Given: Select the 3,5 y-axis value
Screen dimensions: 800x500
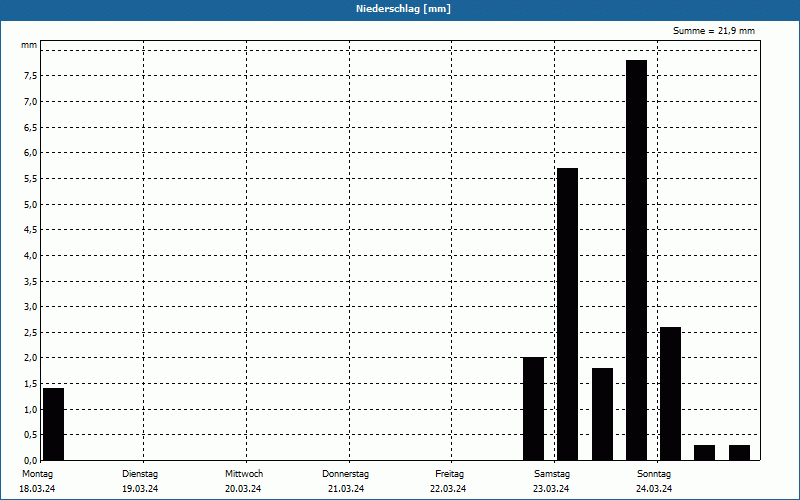Looking at the screenshot, I should point(31,282).
